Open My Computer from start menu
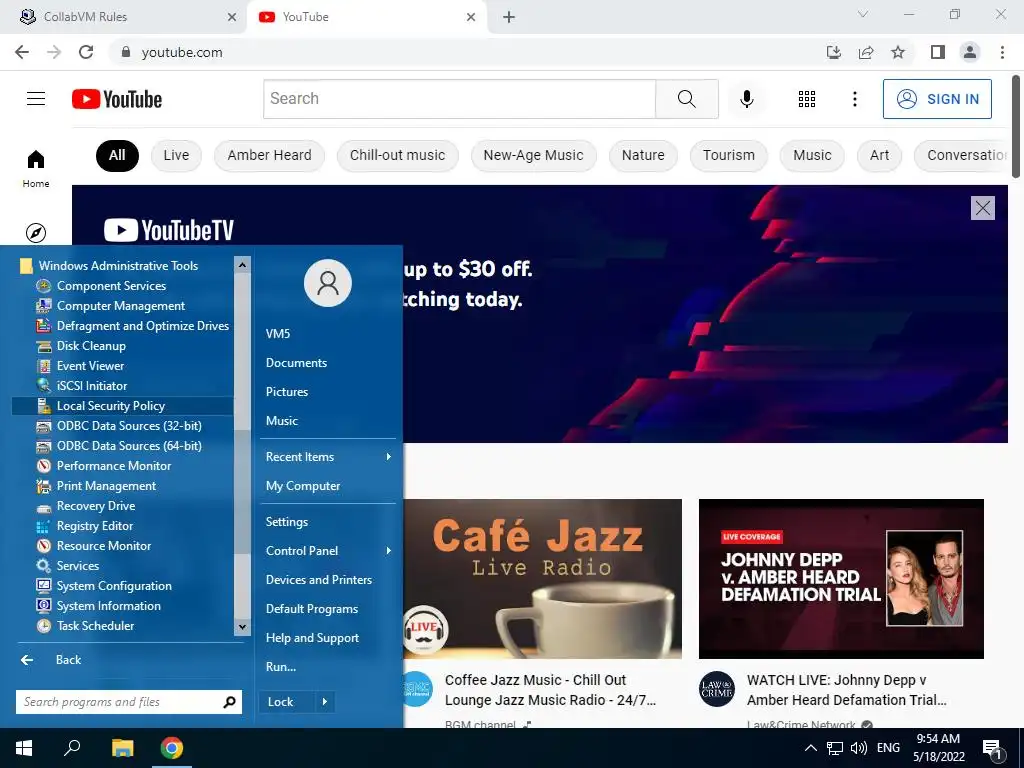The width and height of the screenshot is (1024, 768). pos(302,486)
